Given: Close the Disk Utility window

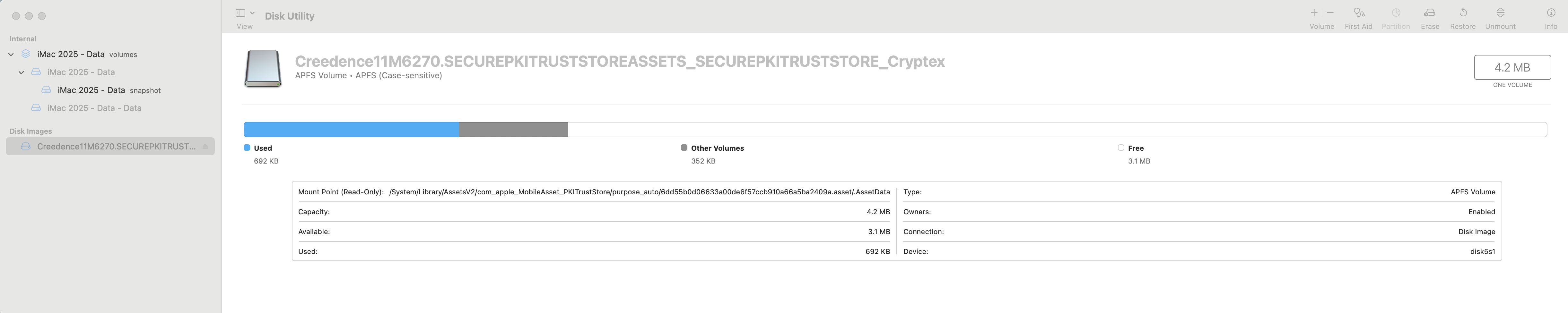Looking at the screenshot, I should (x=16, y=16).
